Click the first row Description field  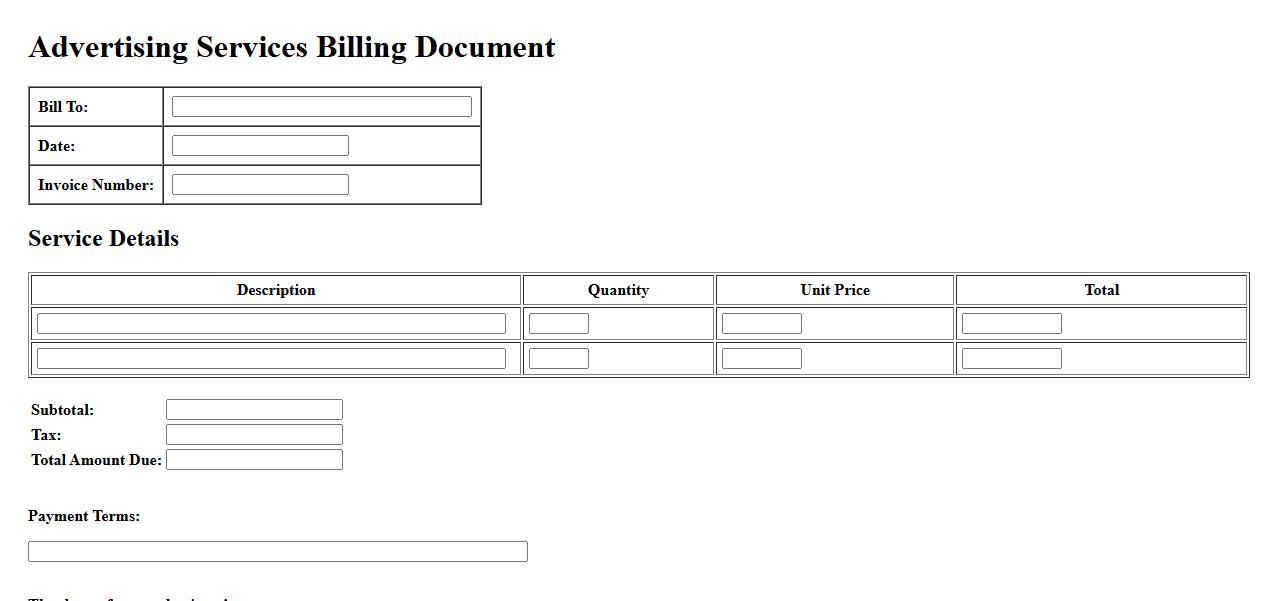(271, 324)
